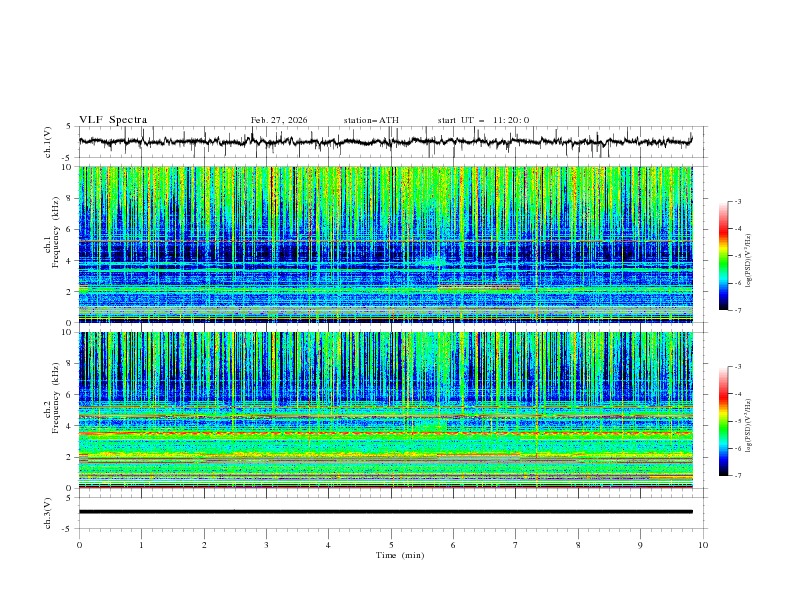Click ch.2 frequency axis tick "10"
The width and height of the screenshot is (792, 612).
click(68, 332)
